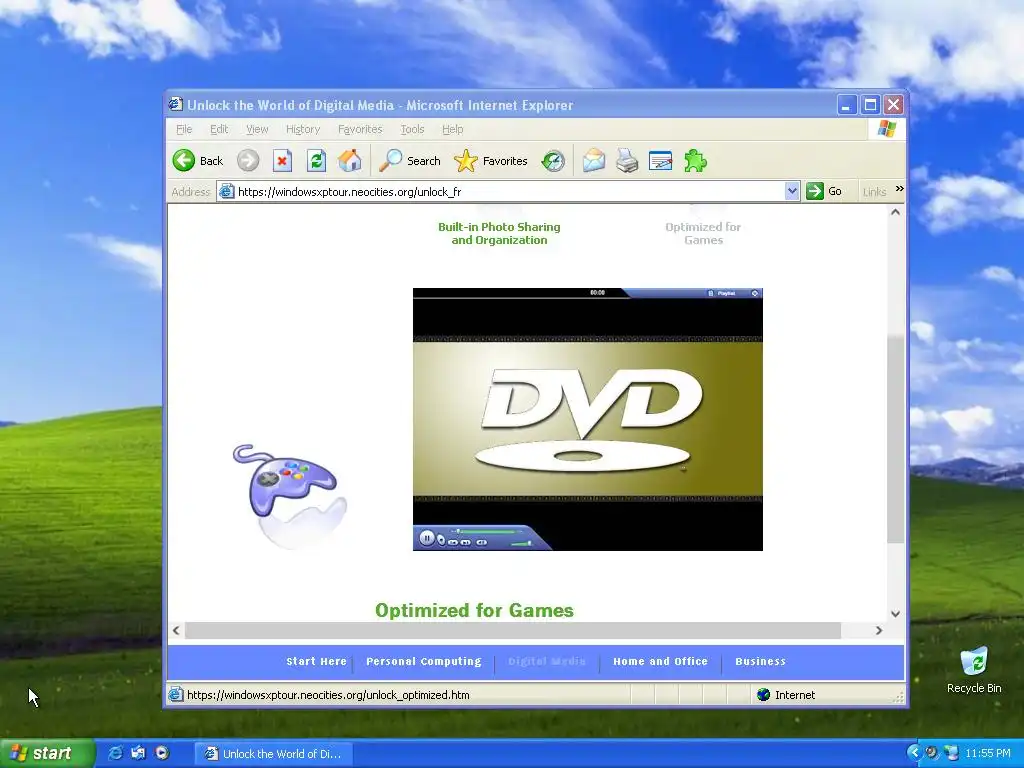Expand the address bar dropdown arrow
Viewport: 1024px width, 768px height.
(x=792, y=191)
